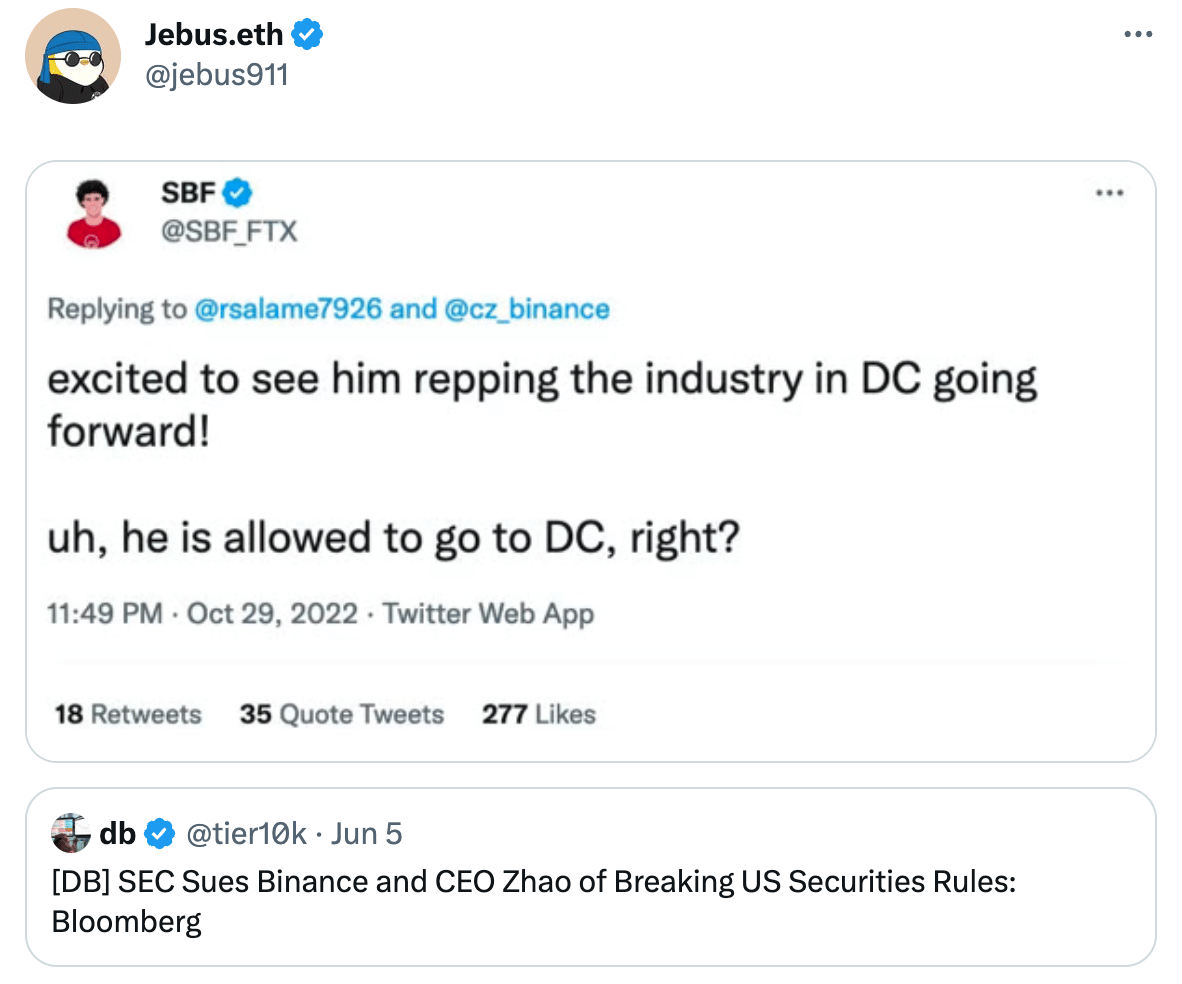Image resolution: width=1182 pixels, height=984 pixels.
Task: Click the verified badge beside Jebus.eth
Action: 307,35
